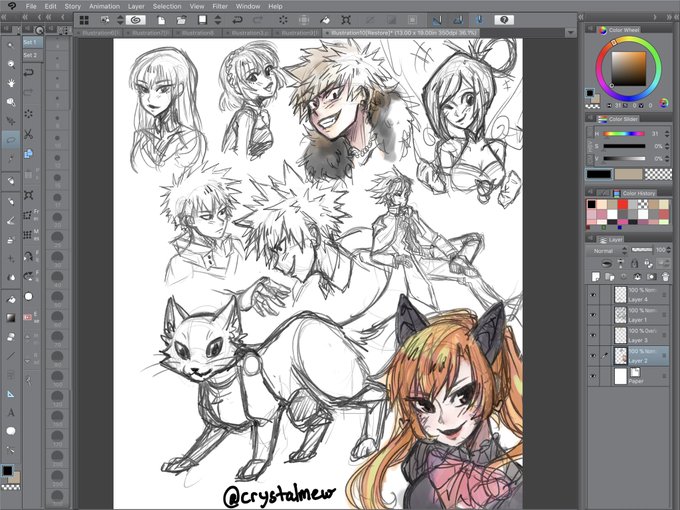Click the Save icon in toolbar
This screenshot has height=510, width=680.
tap(202, 20)
